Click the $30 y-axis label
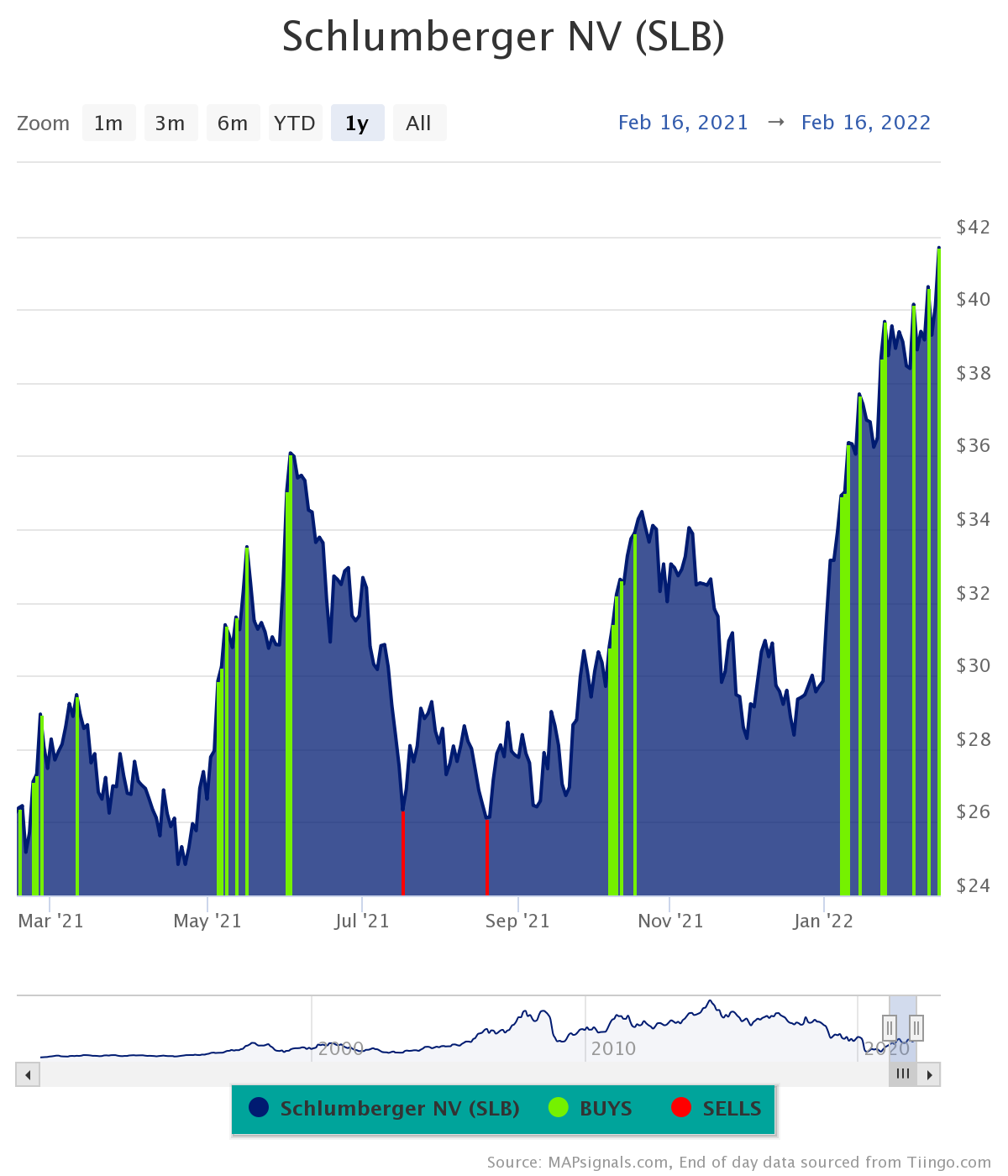The height and width of the screenshot is (1176, 1008). click(974, 665)
